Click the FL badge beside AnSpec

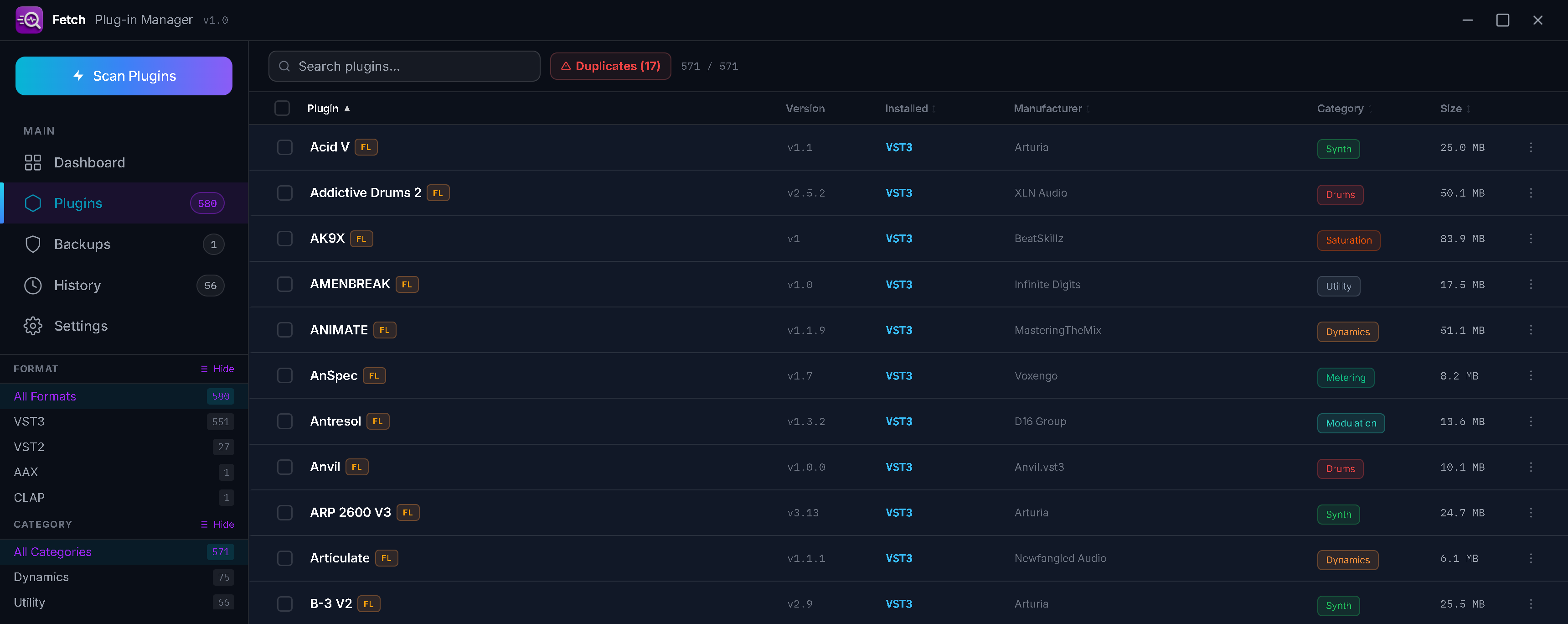pyautogui.click(x=374, y=376)
